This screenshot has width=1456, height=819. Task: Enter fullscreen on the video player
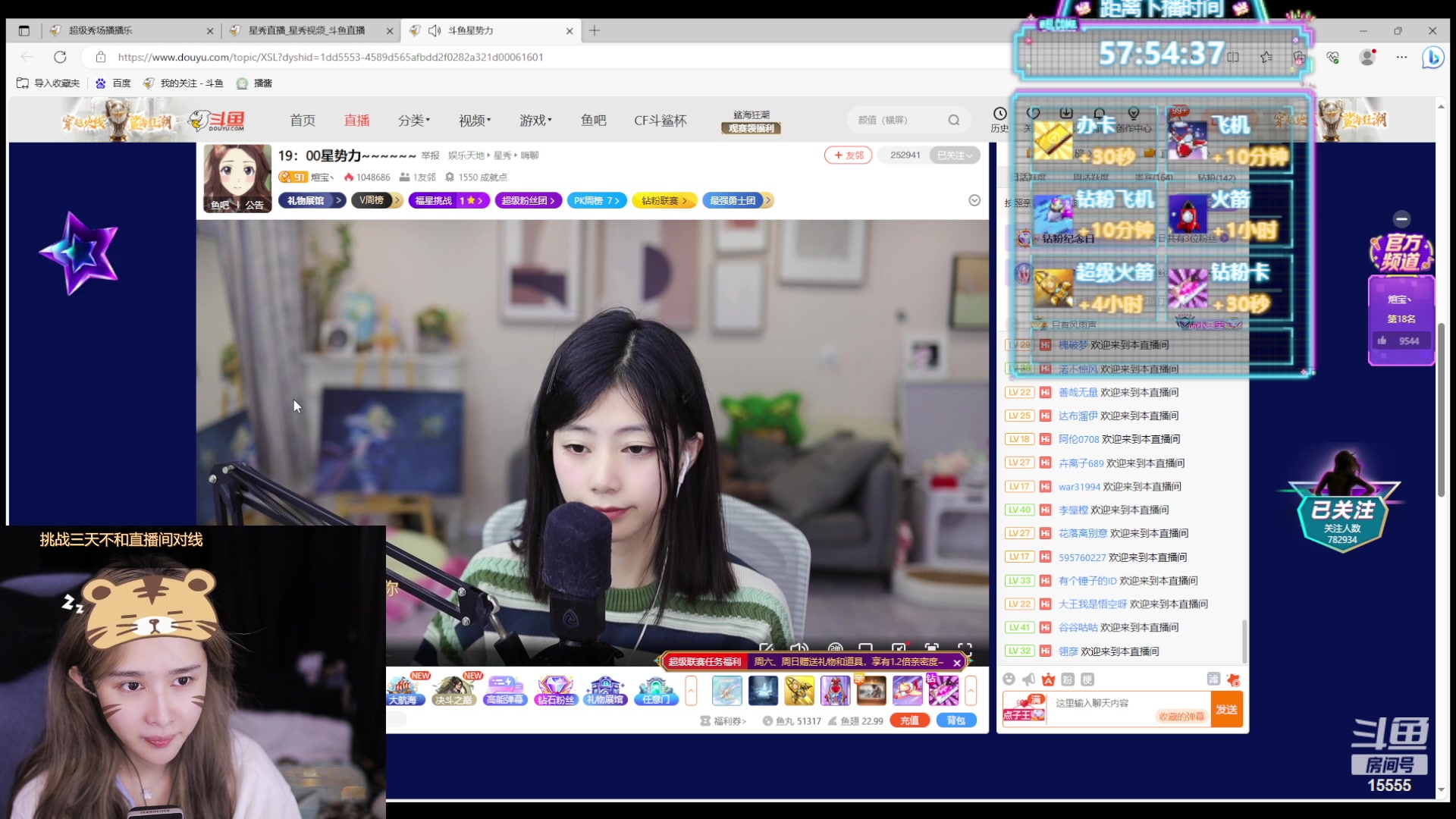click(x=965, y=648)
